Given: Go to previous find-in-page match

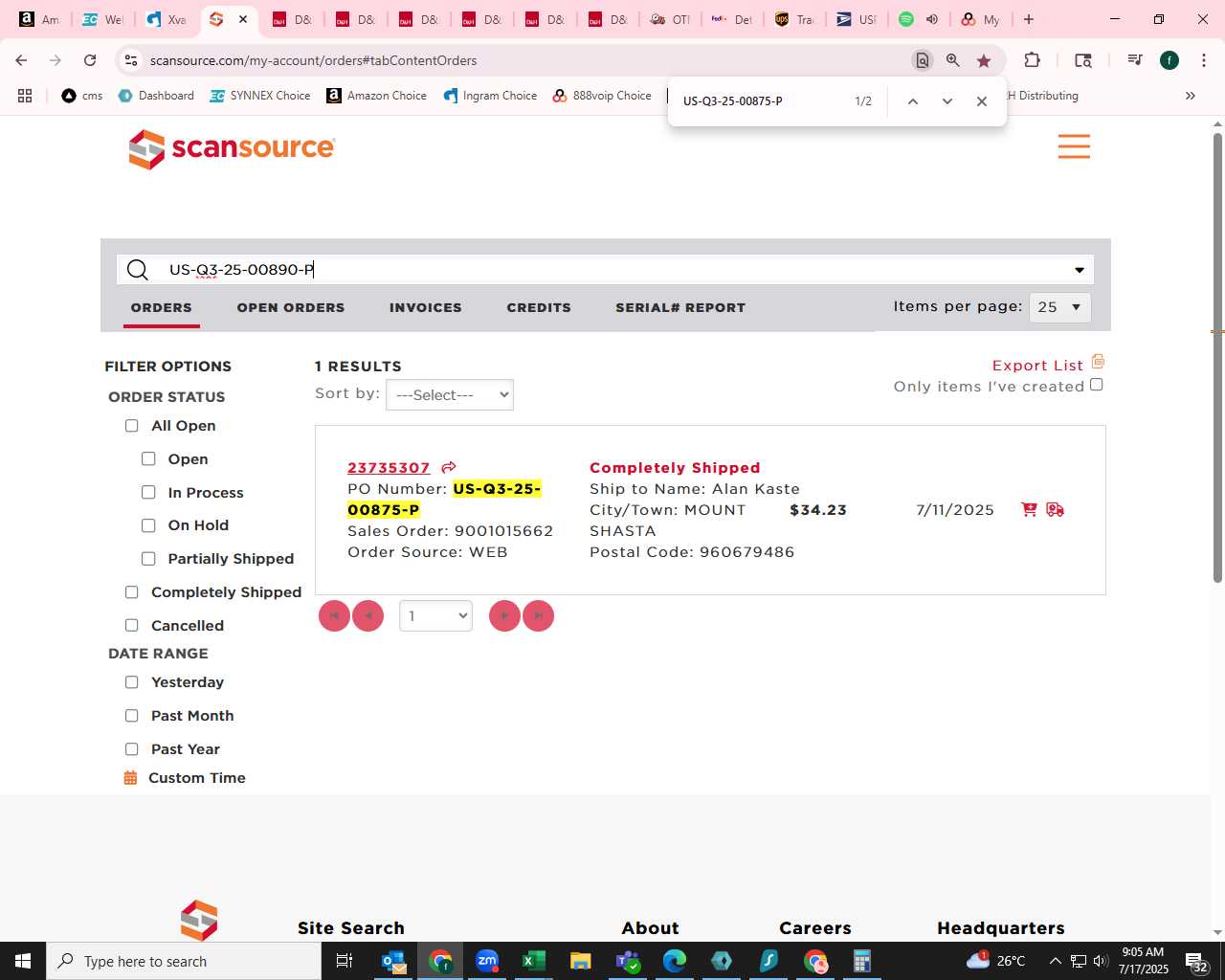Looking at the screenshot, I should tap(913, 101).
